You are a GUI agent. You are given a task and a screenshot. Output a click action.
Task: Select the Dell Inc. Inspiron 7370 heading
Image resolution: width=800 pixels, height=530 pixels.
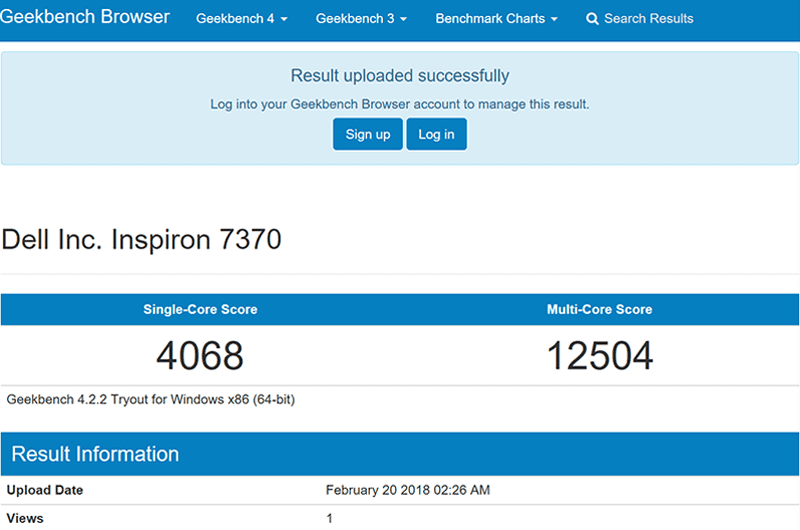pos(141,239)
